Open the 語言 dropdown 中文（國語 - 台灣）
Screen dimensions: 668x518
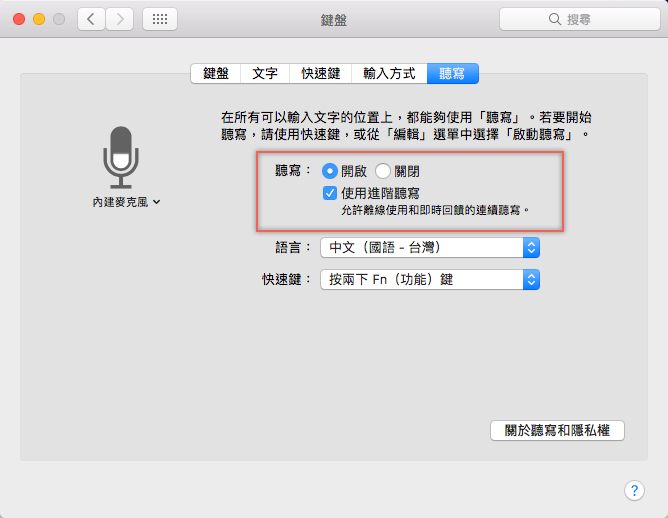430,247
